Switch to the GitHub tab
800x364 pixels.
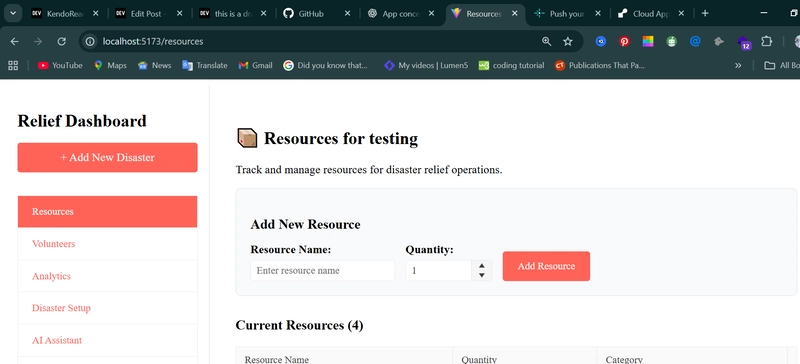pos(317,14)
